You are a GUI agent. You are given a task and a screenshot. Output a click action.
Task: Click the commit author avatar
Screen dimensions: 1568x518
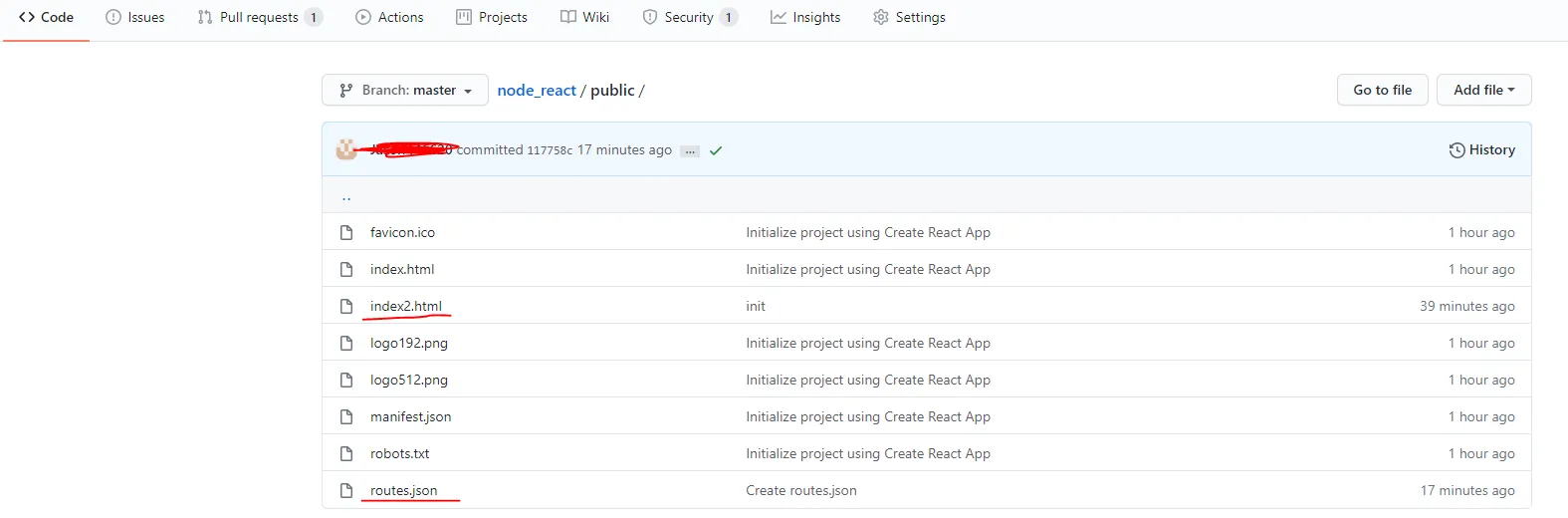coord(346,149)
